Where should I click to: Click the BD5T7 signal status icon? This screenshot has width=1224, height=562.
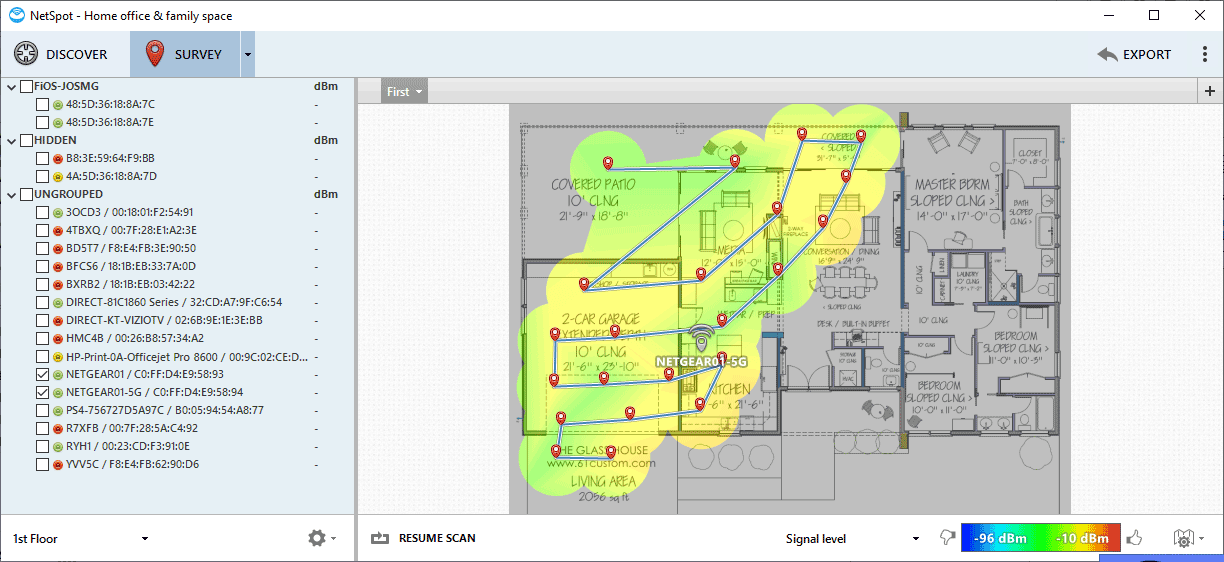(58, 249)
